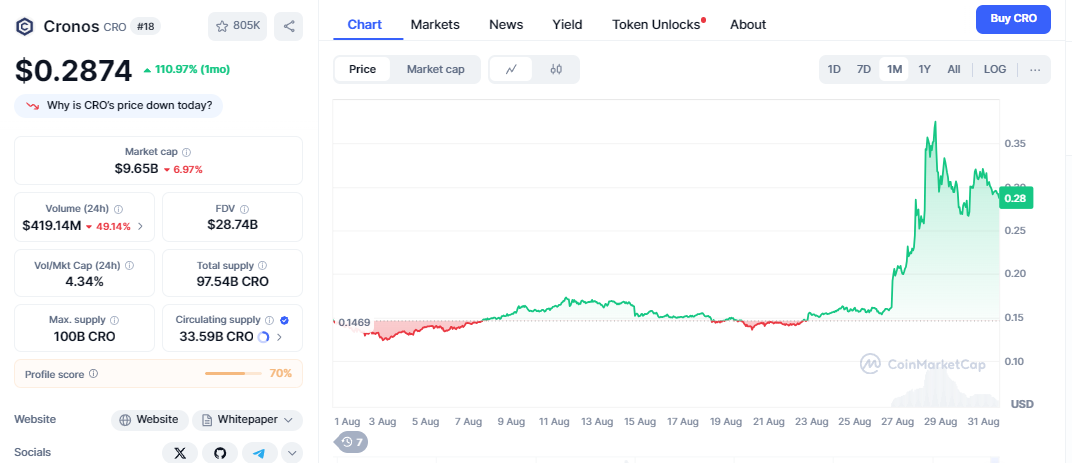Screen dimensions: 1072x463
Task: Click the FDV info icon
Action: click(244, 209)
